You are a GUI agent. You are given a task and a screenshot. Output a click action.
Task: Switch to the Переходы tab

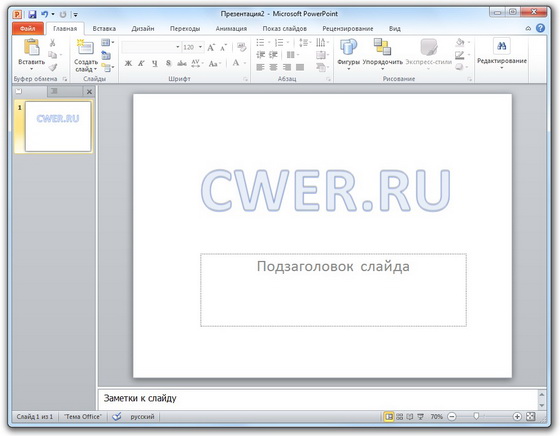pyautogui.click(x=185, y=29)
